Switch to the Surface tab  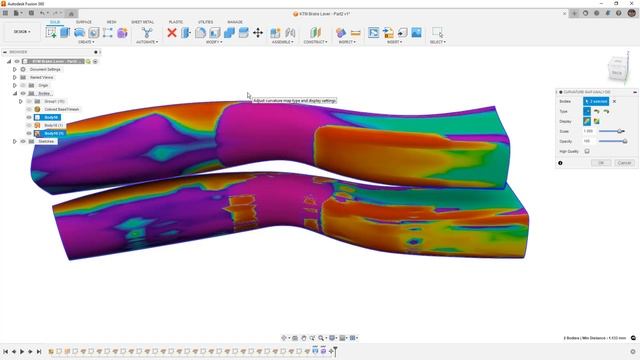pos(84,22)
